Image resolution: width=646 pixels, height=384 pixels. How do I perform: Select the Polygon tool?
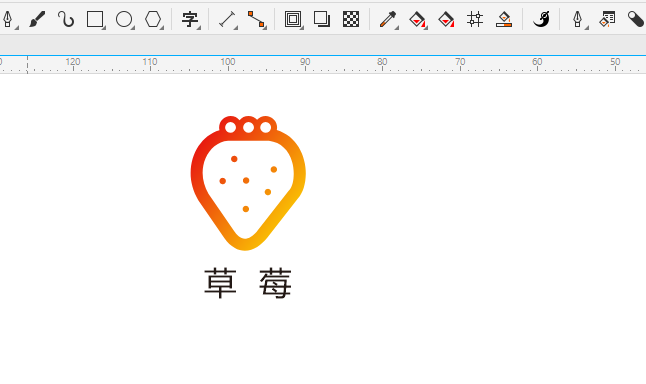point(153,19)
